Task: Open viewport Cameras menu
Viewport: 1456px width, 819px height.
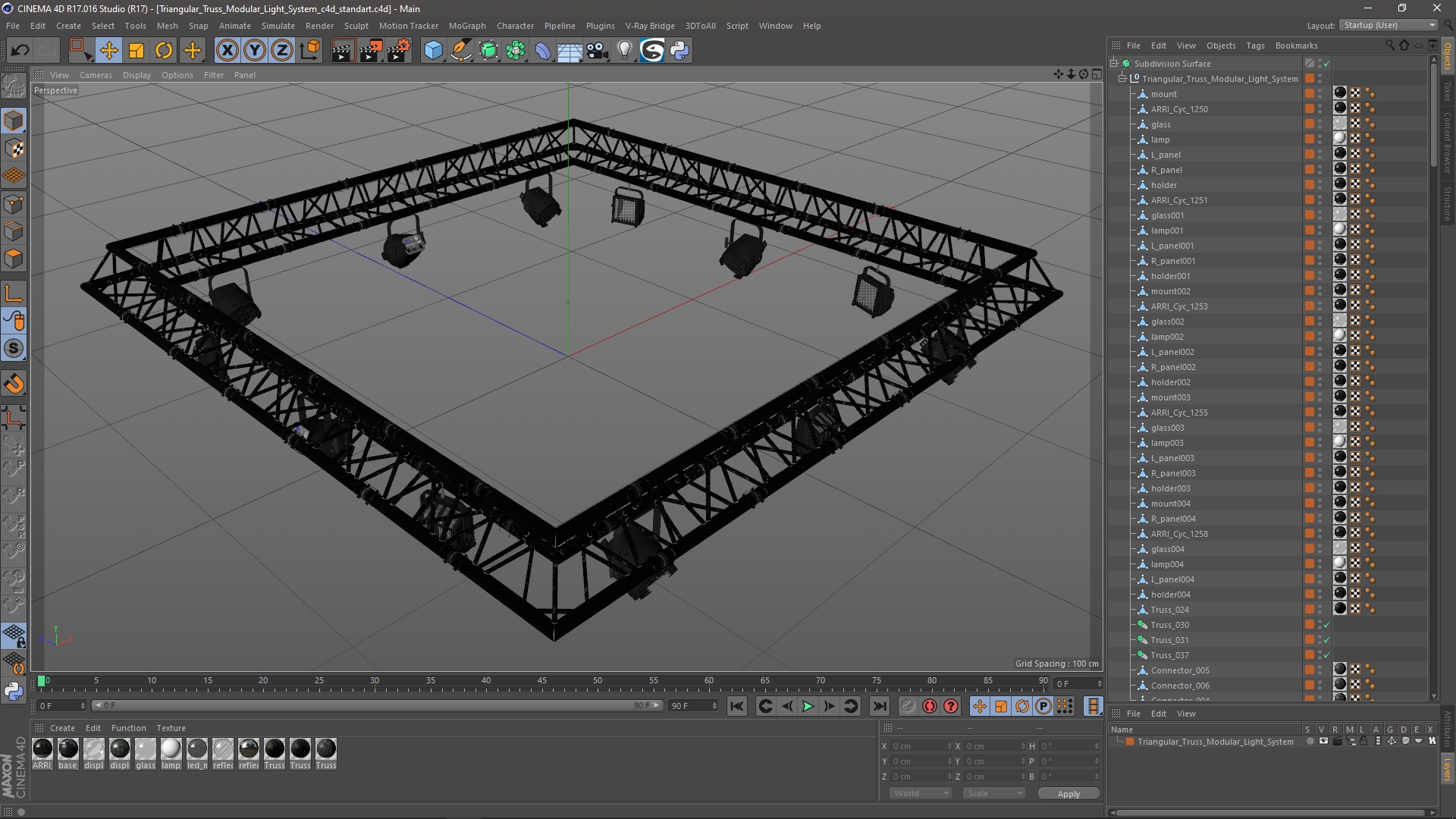Action: 96,75
